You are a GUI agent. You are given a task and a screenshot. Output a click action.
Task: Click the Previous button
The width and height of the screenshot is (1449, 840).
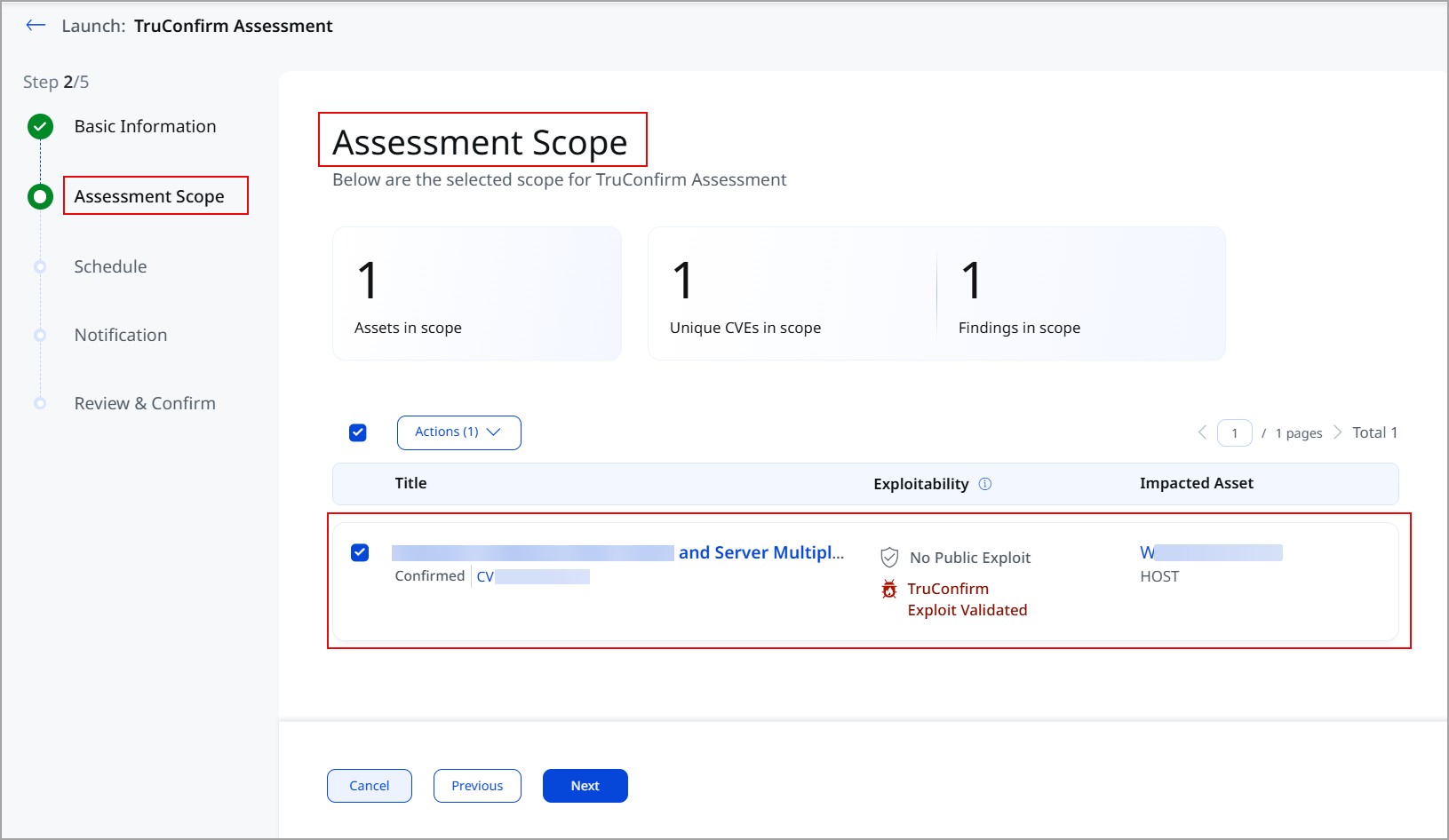pos(477,786)
